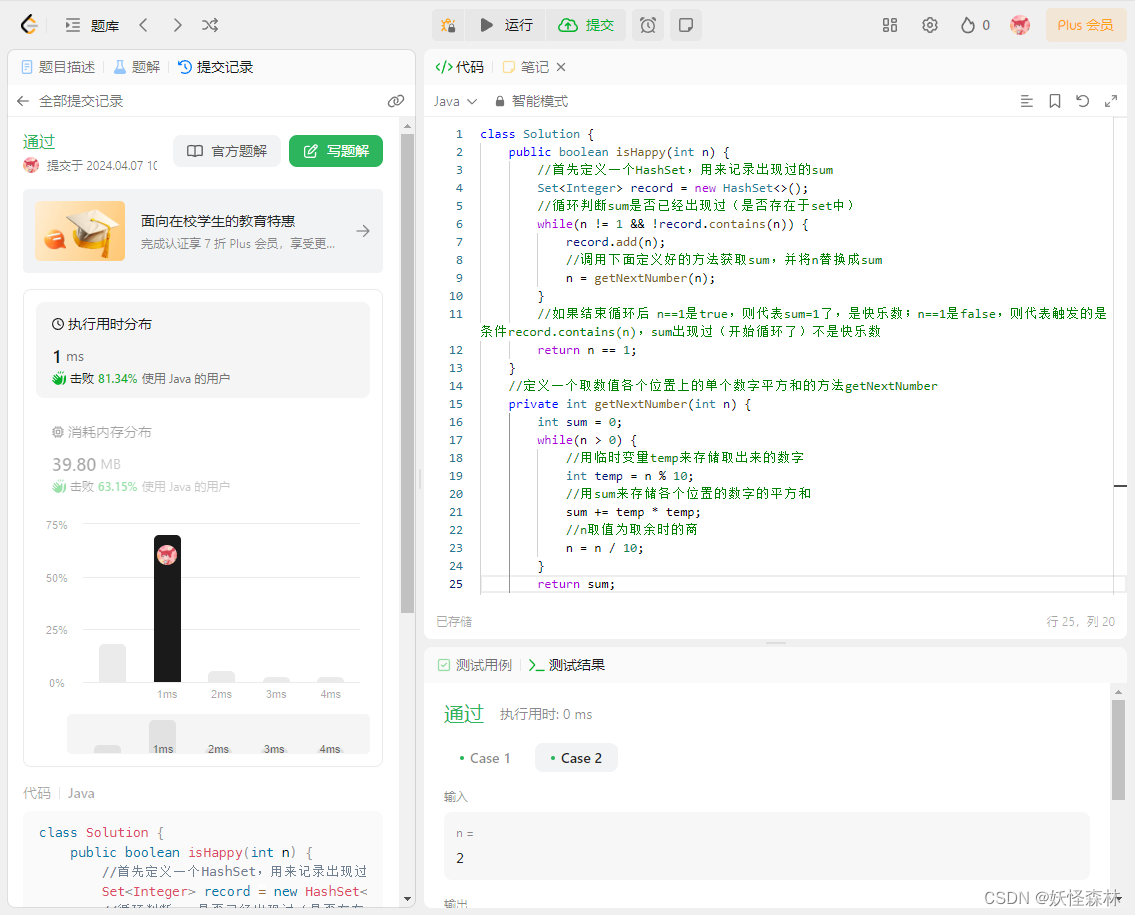Screen dimensions: 1136x916
Task: Click left panel vertical scrollbar
Action: [407, 373]
